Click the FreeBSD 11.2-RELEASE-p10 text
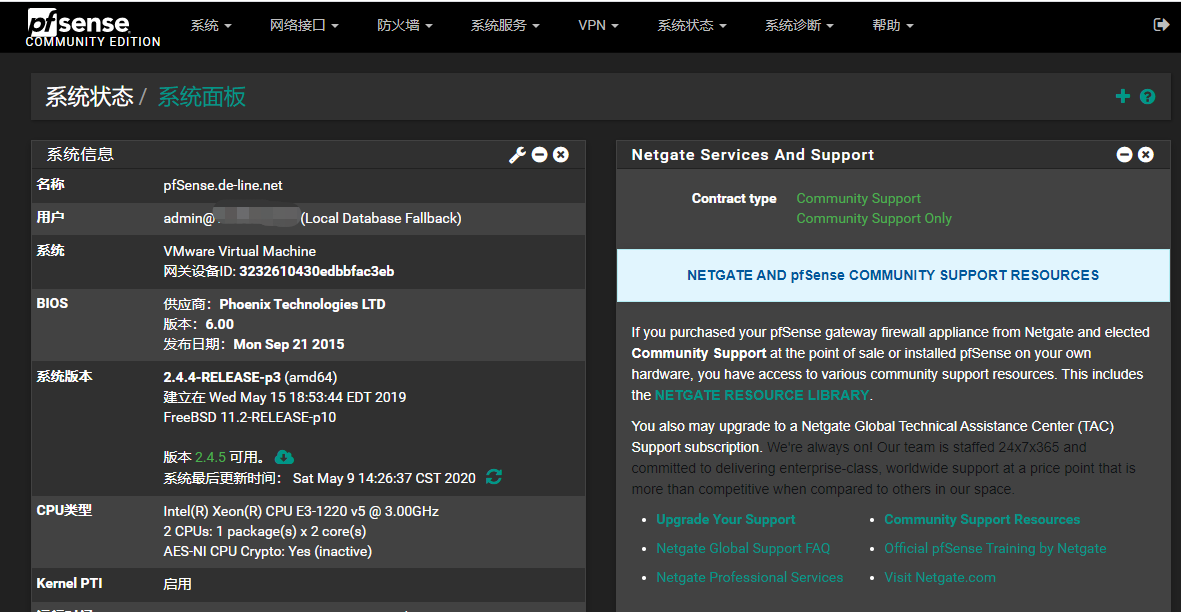The height and width of the screenshot is (612, 1181). (x=250, y=417)
